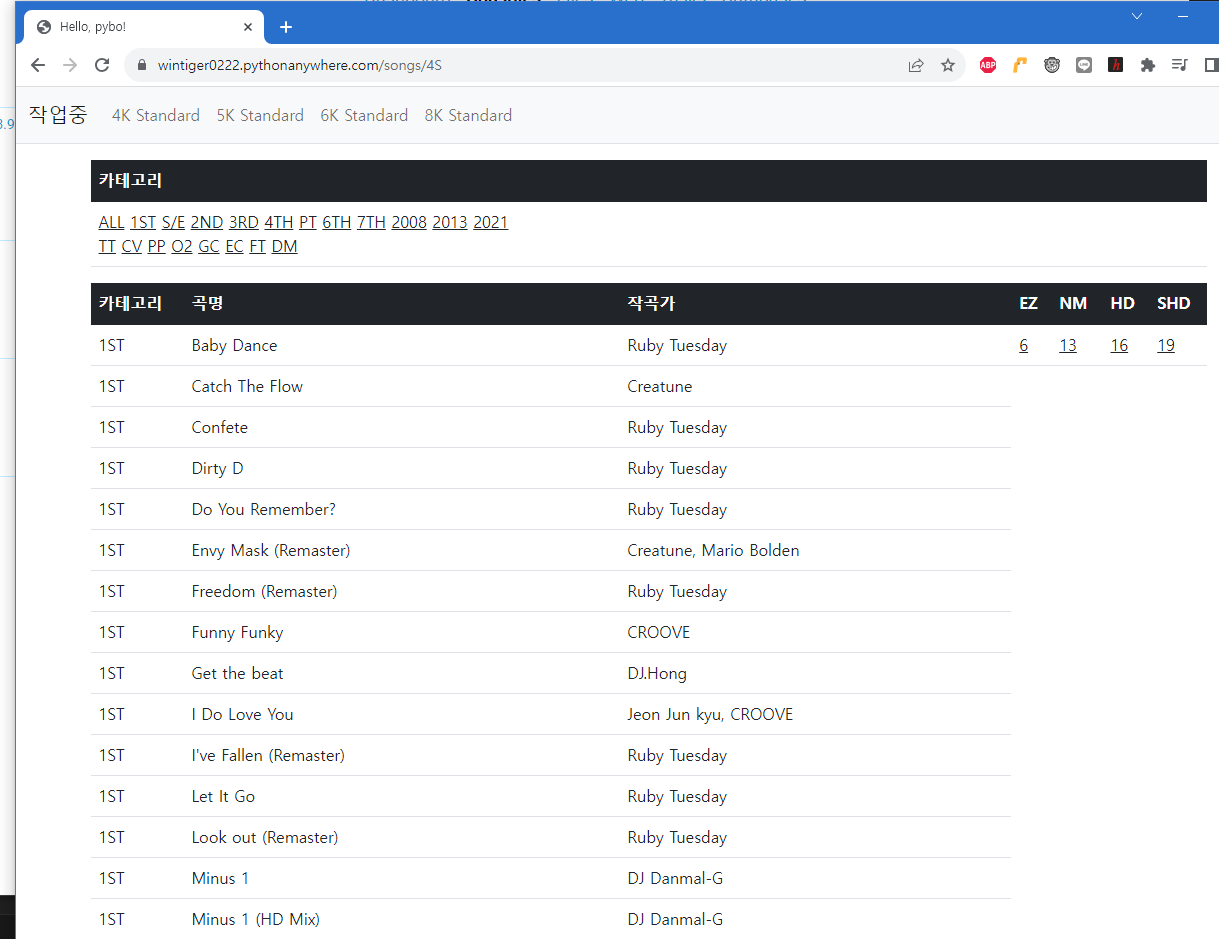Filter by the CV category

(132, 246)
